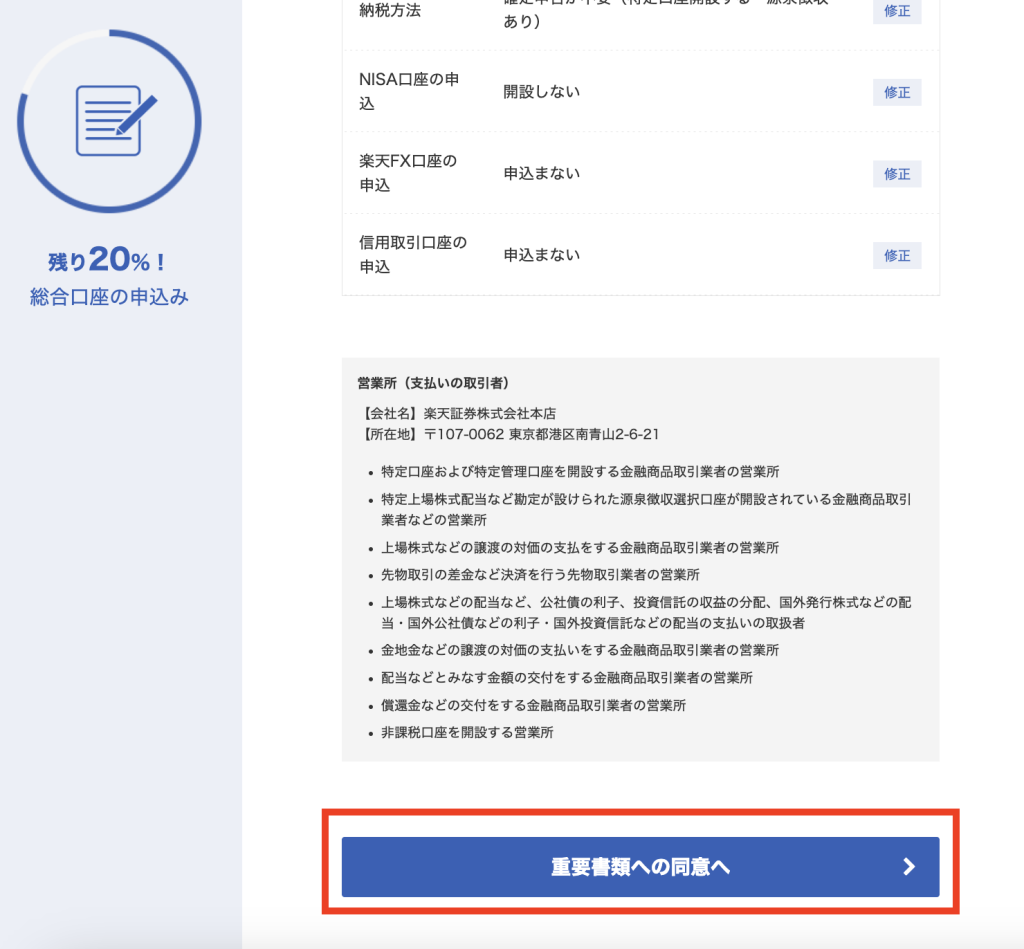Click the 修正 button for 納税方法

(x=896, y=11)
